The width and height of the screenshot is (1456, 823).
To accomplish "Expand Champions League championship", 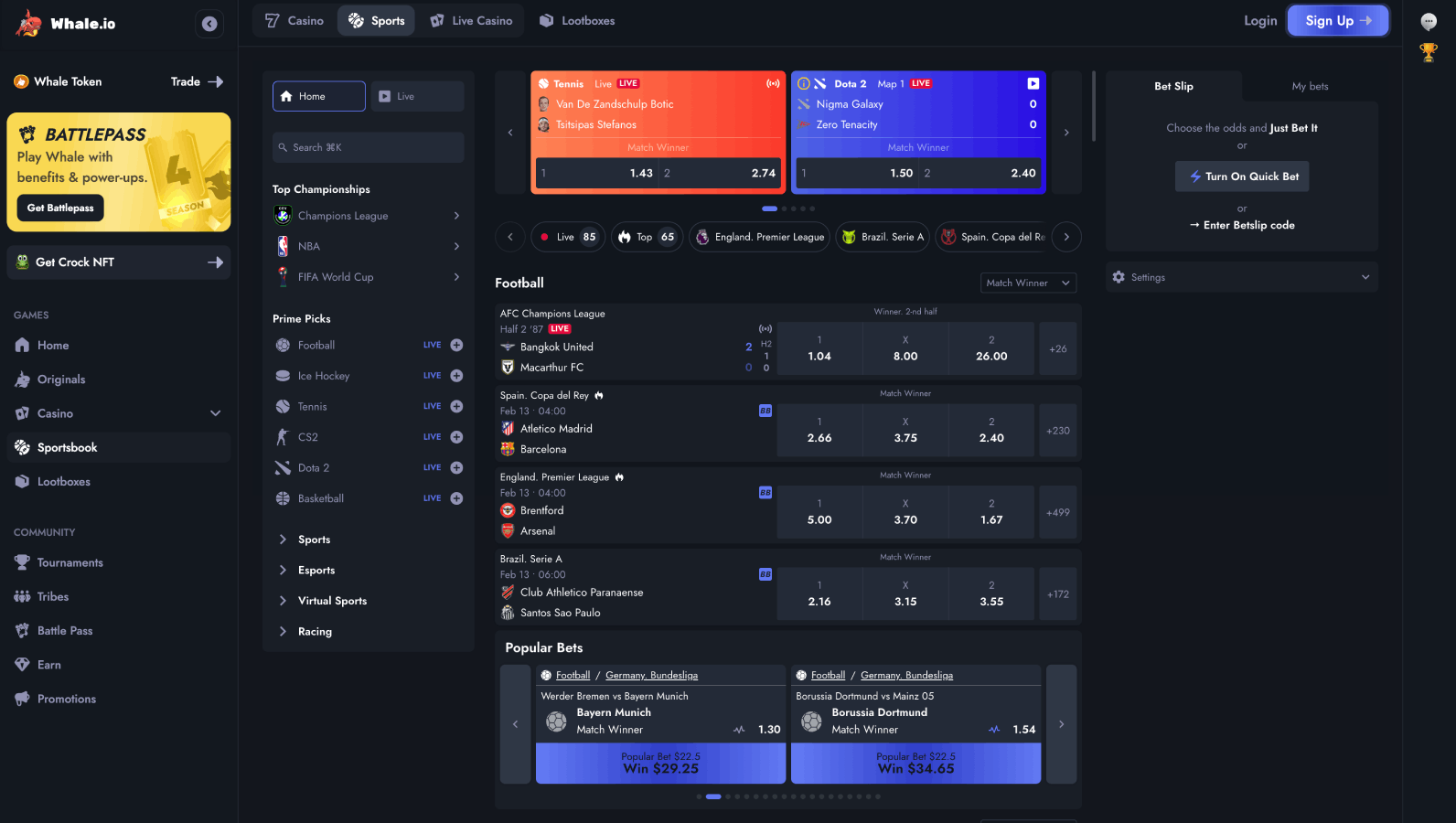I will click(x=369, y=216).
